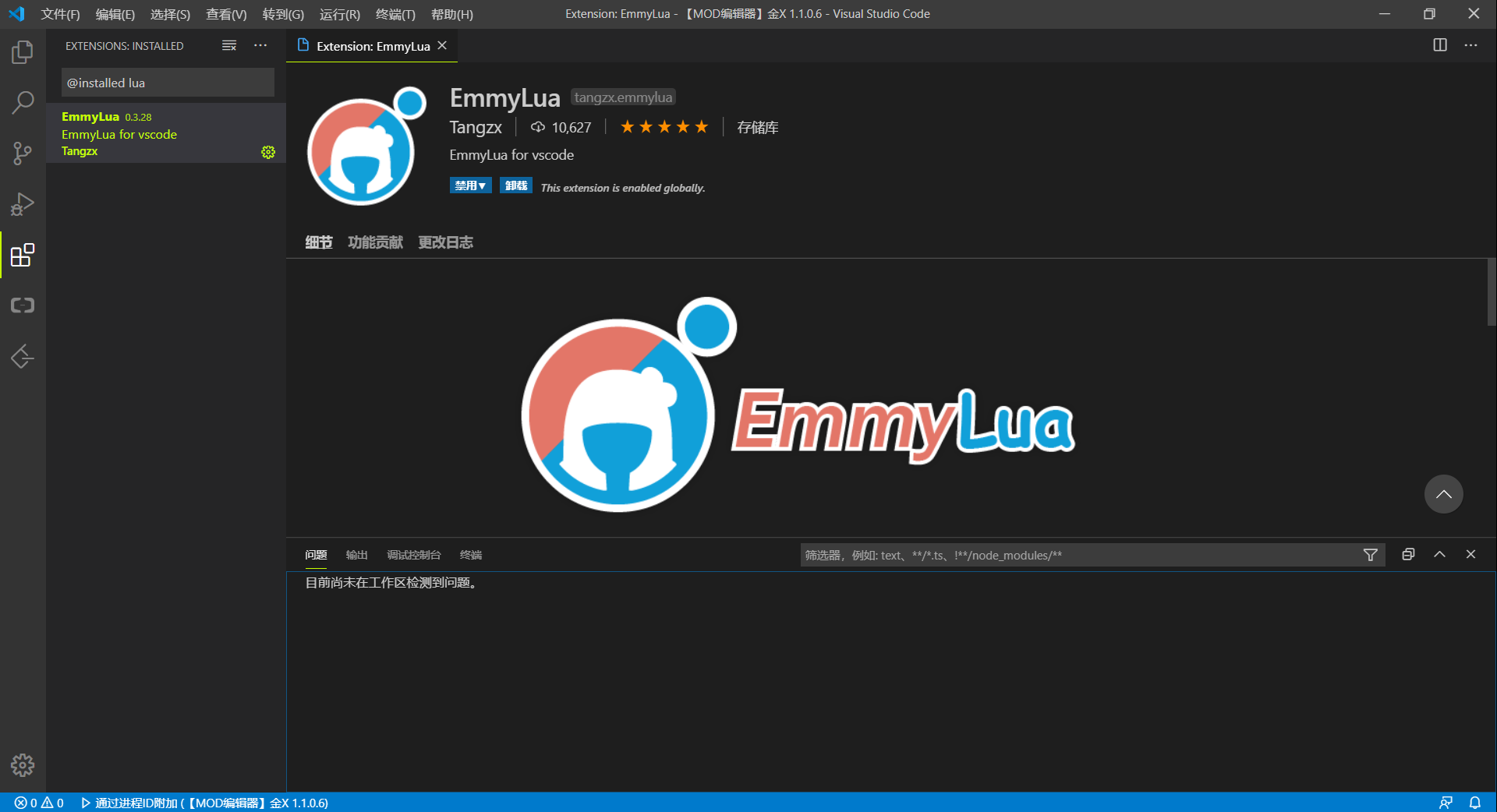Switch to the 更改日志 tab
Image resolution: width=1497 pixels, height=812 pixels.
tap(445, 242)
